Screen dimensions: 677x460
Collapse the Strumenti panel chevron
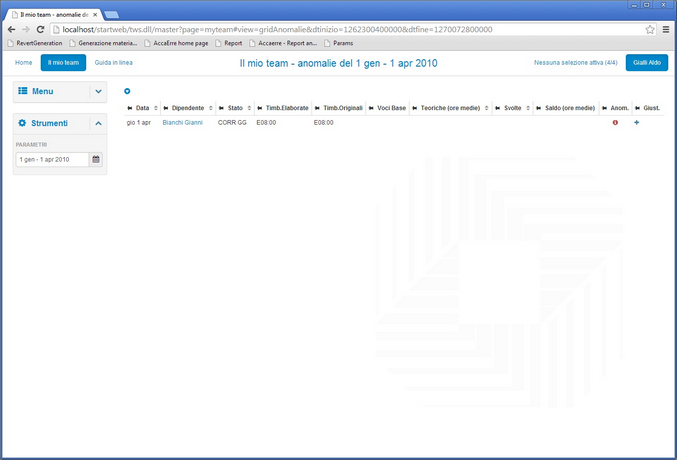click(98, 124)
